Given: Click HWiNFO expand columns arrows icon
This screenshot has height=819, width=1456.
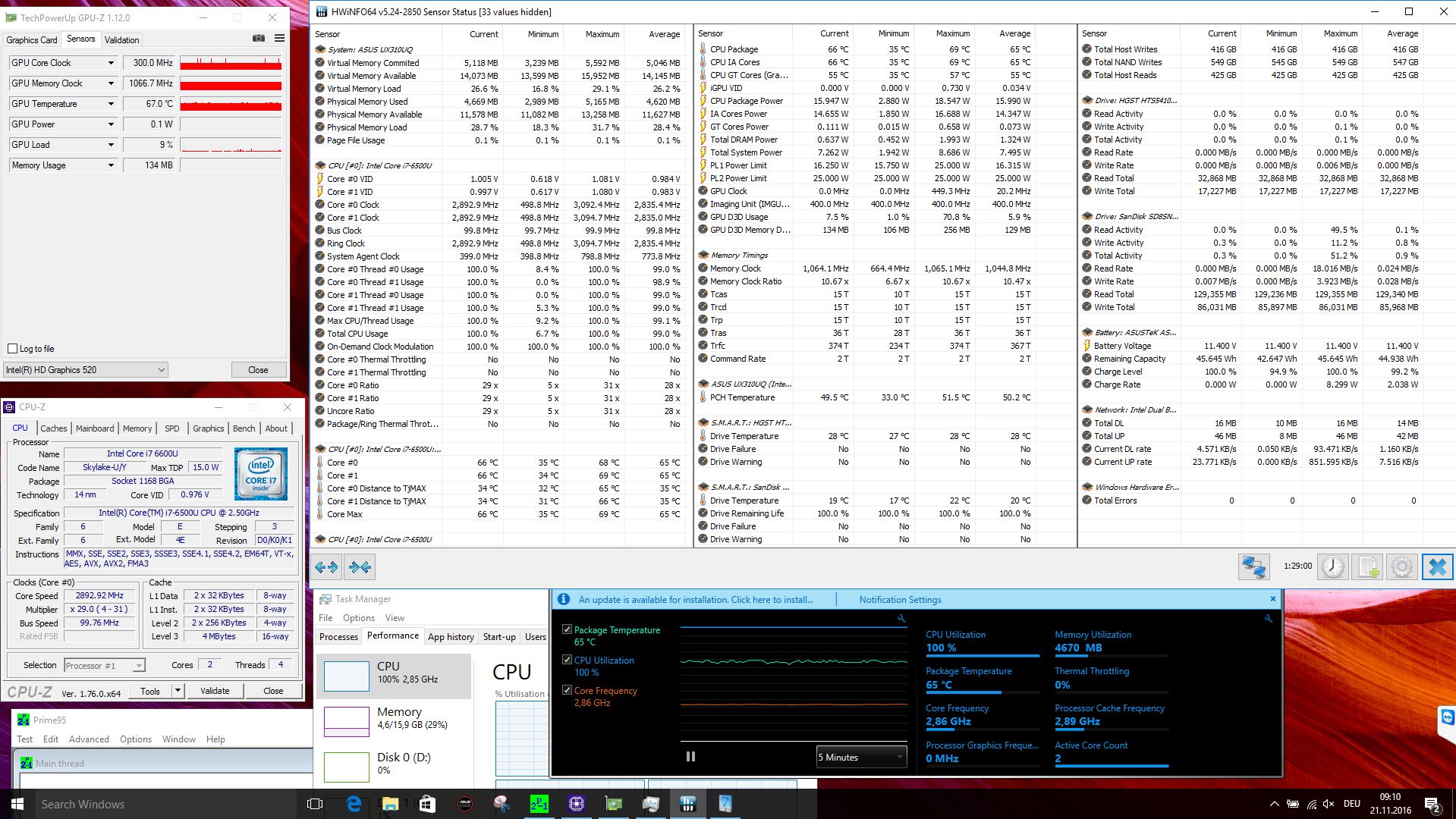Looking at the screenshot, I should 326,566.
